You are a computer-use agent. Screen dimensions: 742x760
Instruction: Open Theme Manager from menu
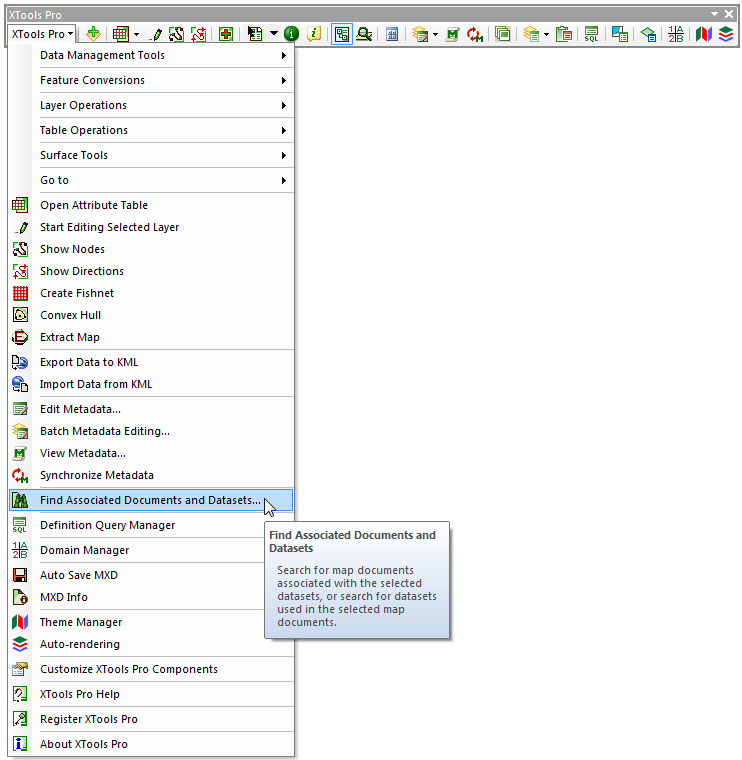point(137,622)
